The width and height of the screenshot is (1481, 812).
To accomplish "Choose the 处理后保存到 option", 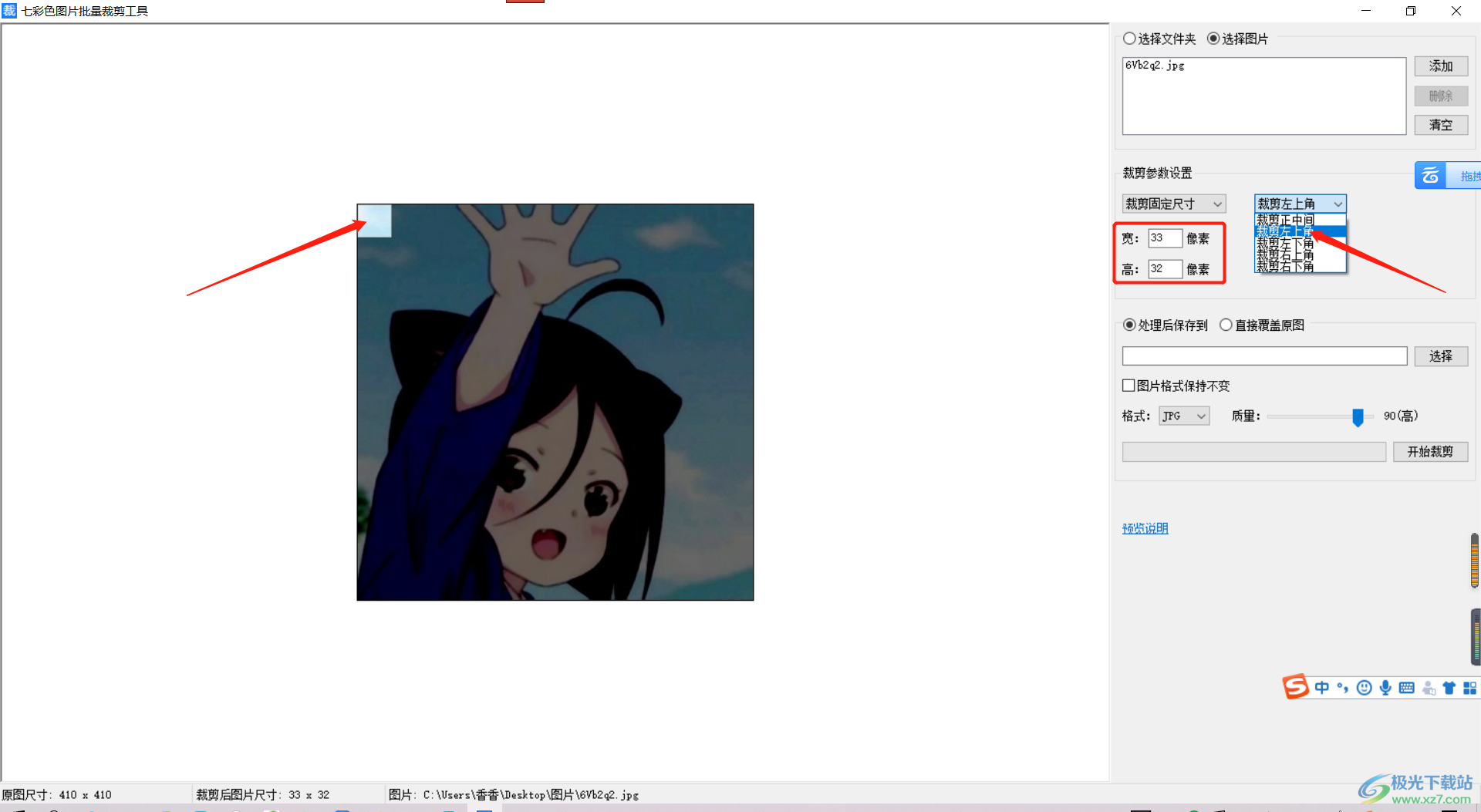I will (x=1129, y=325).
